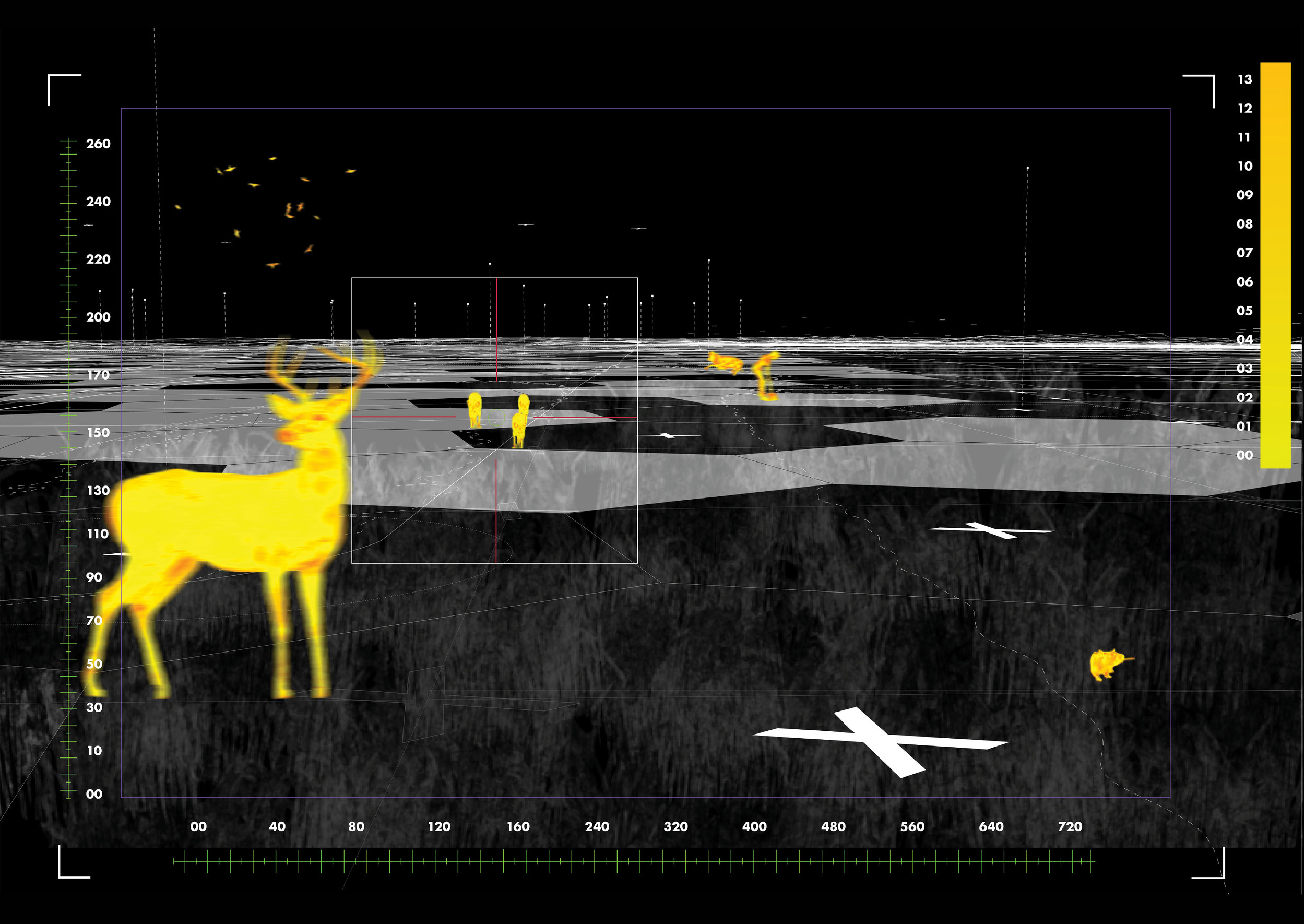Select '04' on the heat scale
Screen dimensions: 1305x924
point(1244,340)
